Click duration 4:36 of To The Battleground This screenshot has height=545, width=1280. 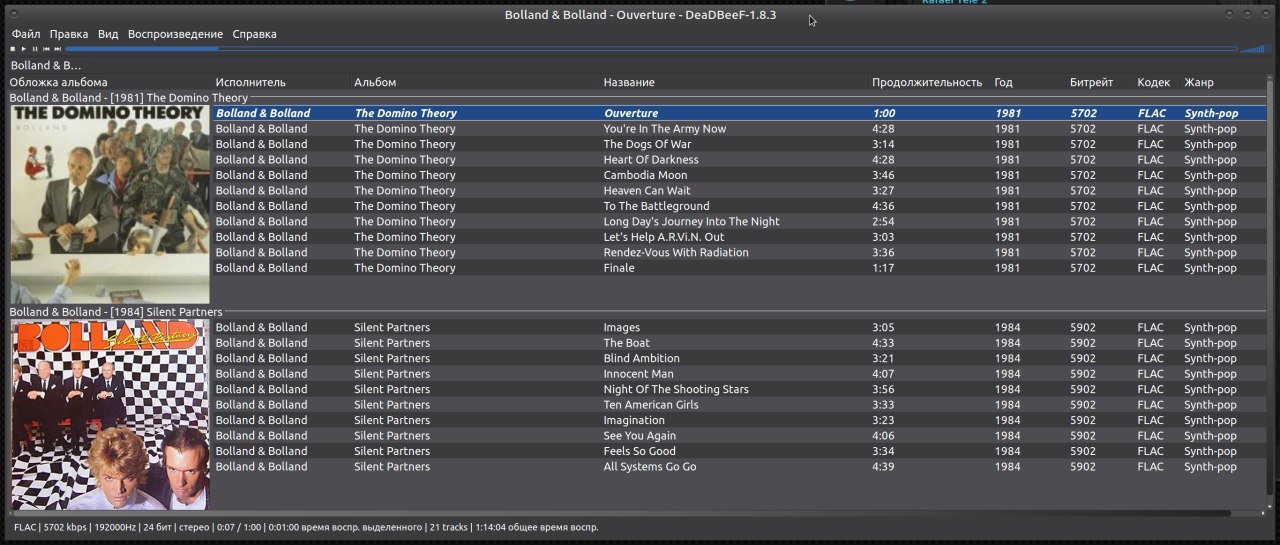883,206
